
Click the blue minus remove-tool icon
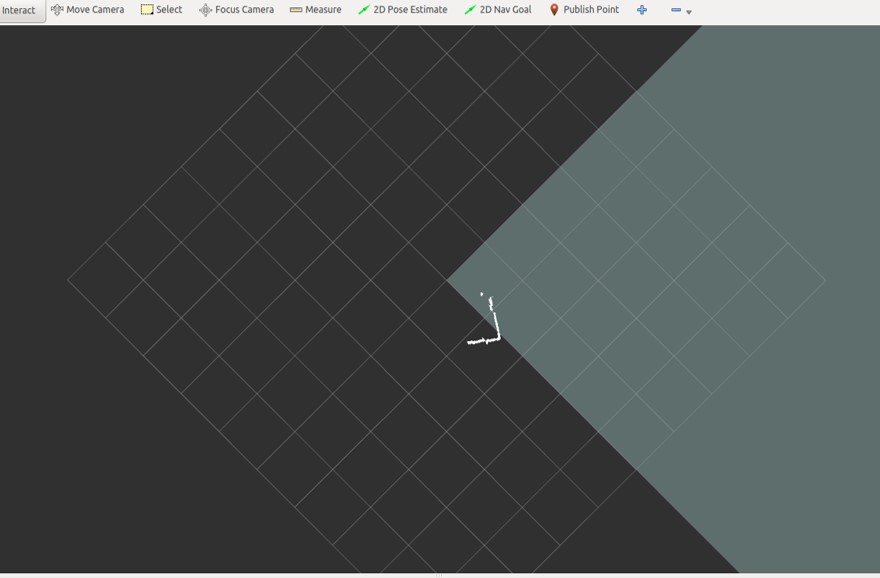(675, 10)
